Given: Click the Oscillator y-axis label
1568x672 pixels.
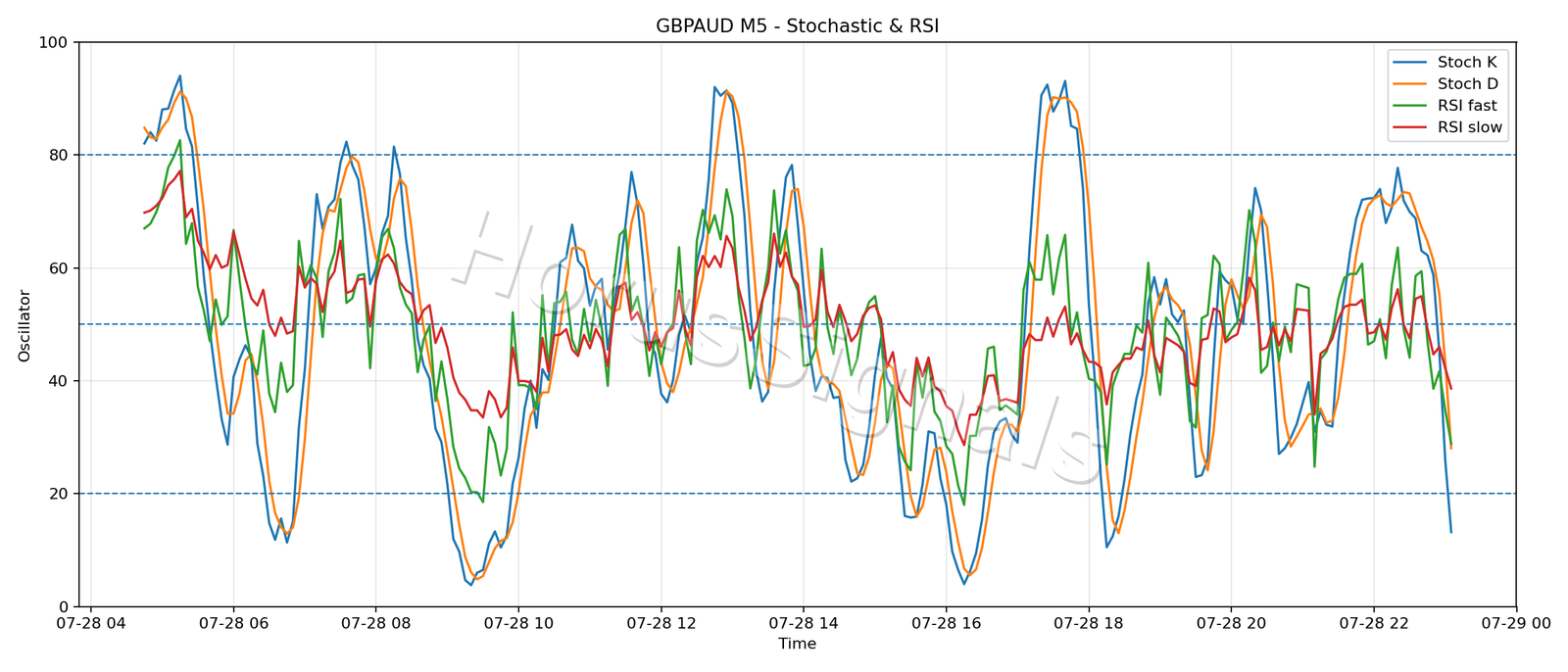Looking at the screenshot, I should 24,325.
